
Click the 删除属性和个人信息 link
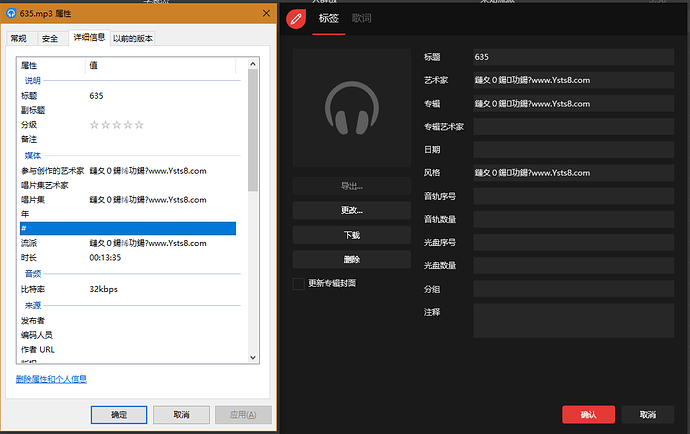point(51,379)
